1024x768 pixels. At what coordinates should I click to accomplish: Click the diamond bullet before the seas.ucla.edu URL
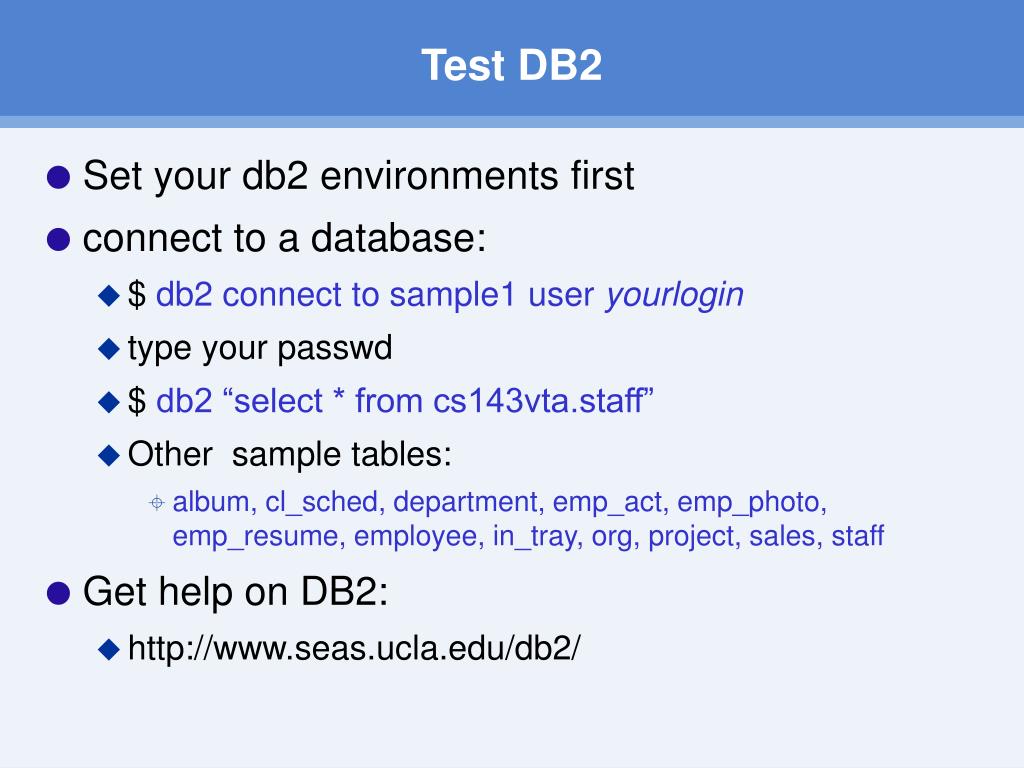pyautogui.click(x=108, y=649)
